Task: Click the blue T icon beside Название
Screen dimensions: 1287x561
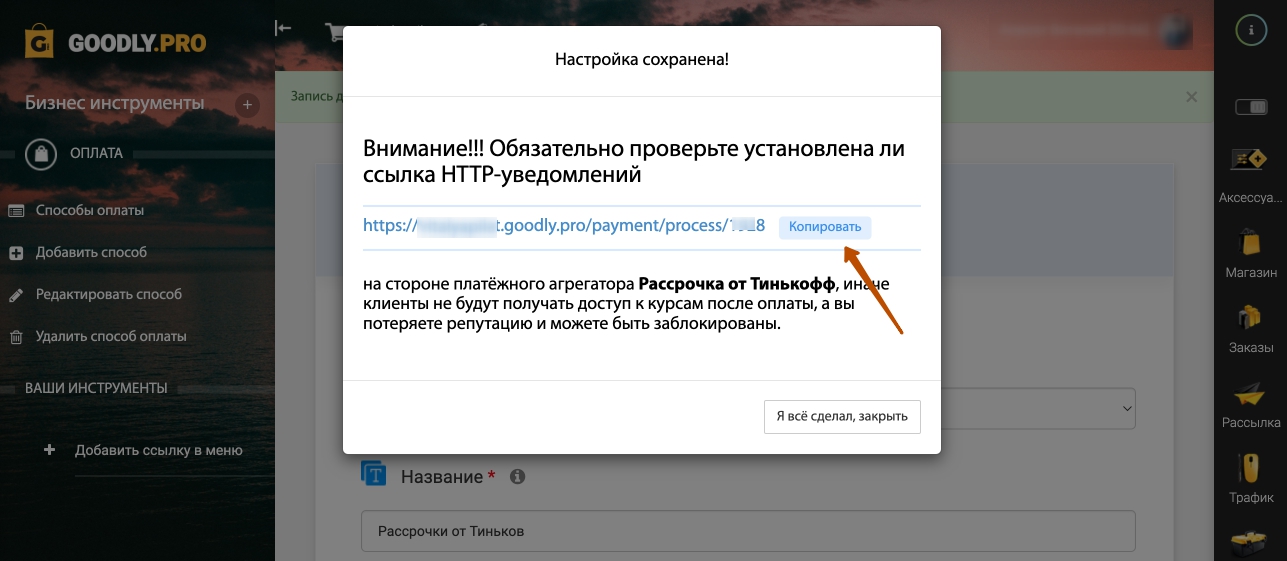Action: click(374, 473)
